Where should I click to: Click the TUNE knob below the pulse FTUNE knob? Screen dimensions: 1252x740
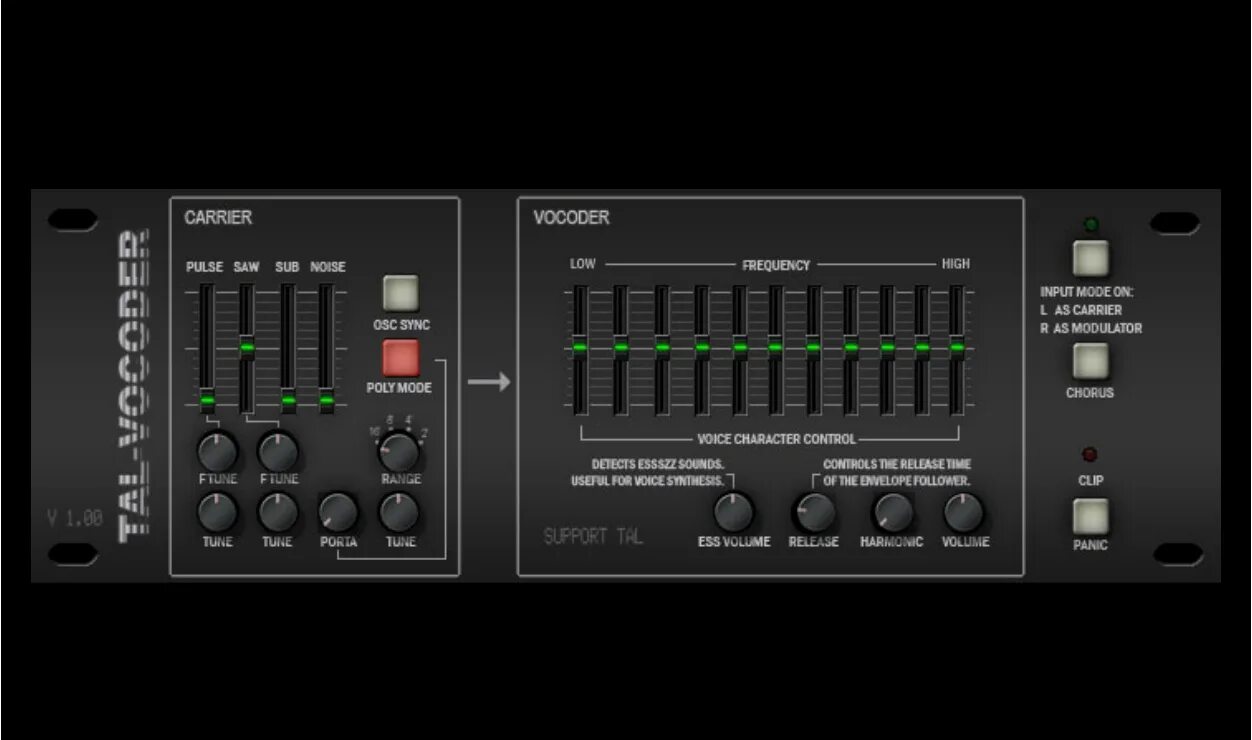pyautogui.click(x=218, y=513)
